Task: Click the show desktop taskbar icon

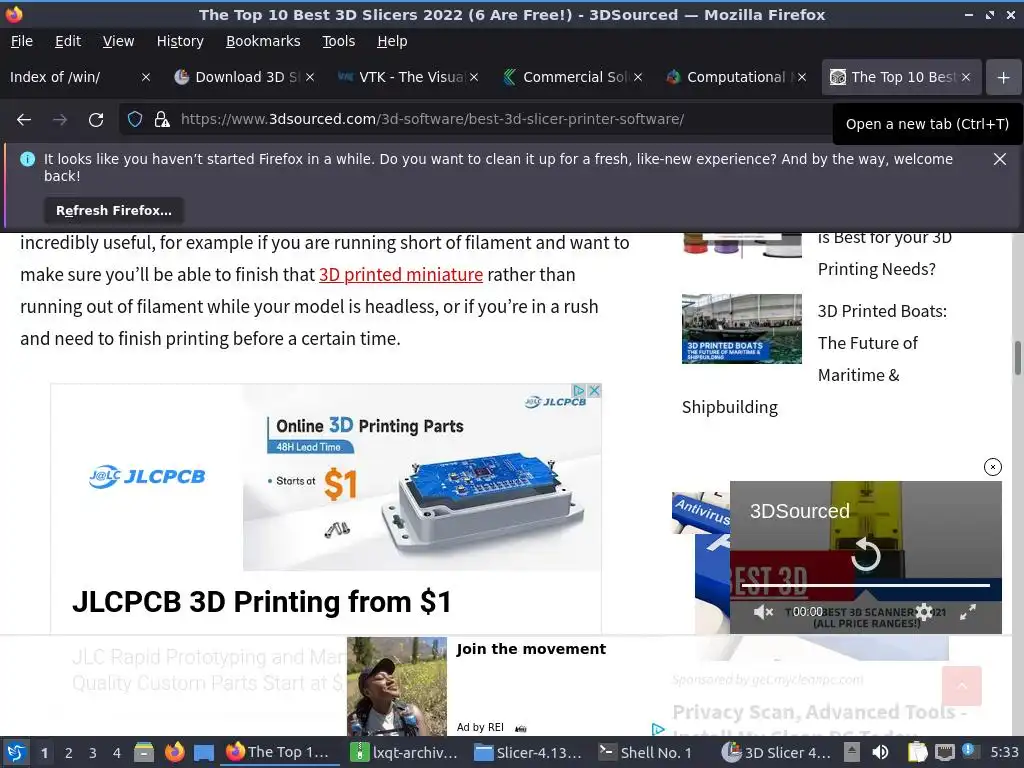Action: click(x=204, y=752)
